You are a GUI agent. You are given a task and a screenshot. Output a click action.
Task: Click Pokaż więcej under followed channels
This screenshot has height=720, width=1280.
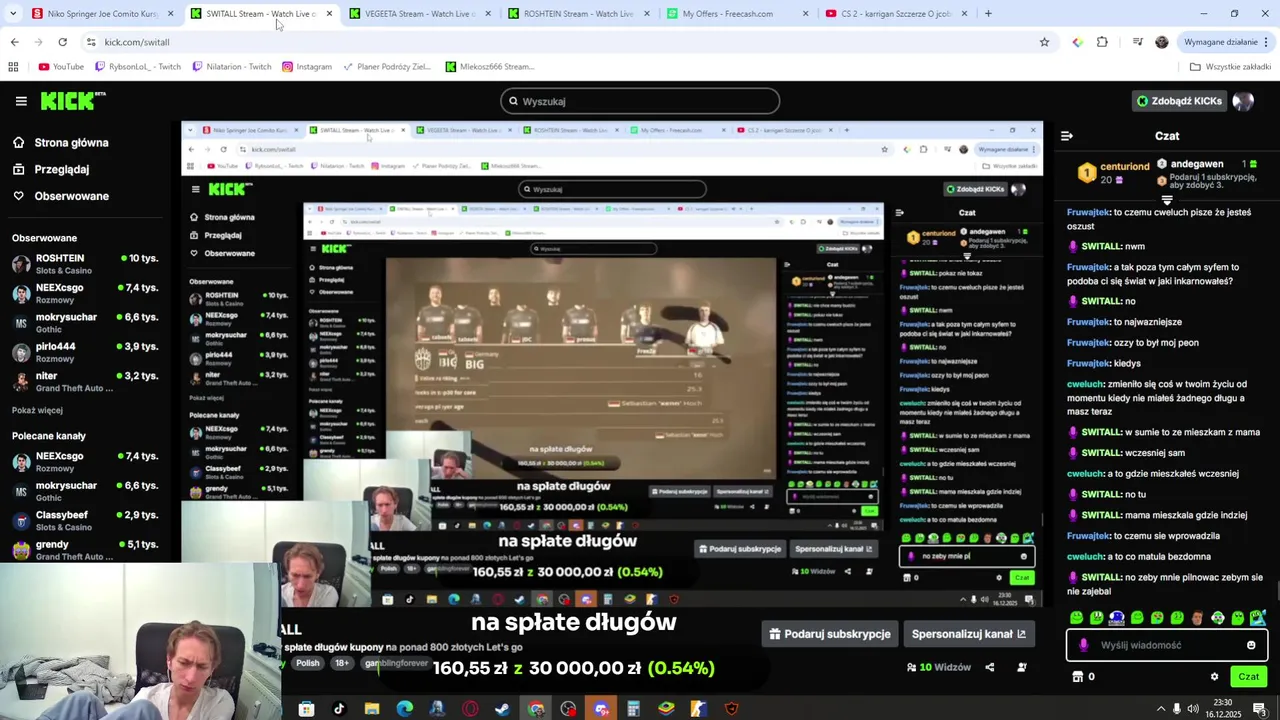(x=37, y=410)
